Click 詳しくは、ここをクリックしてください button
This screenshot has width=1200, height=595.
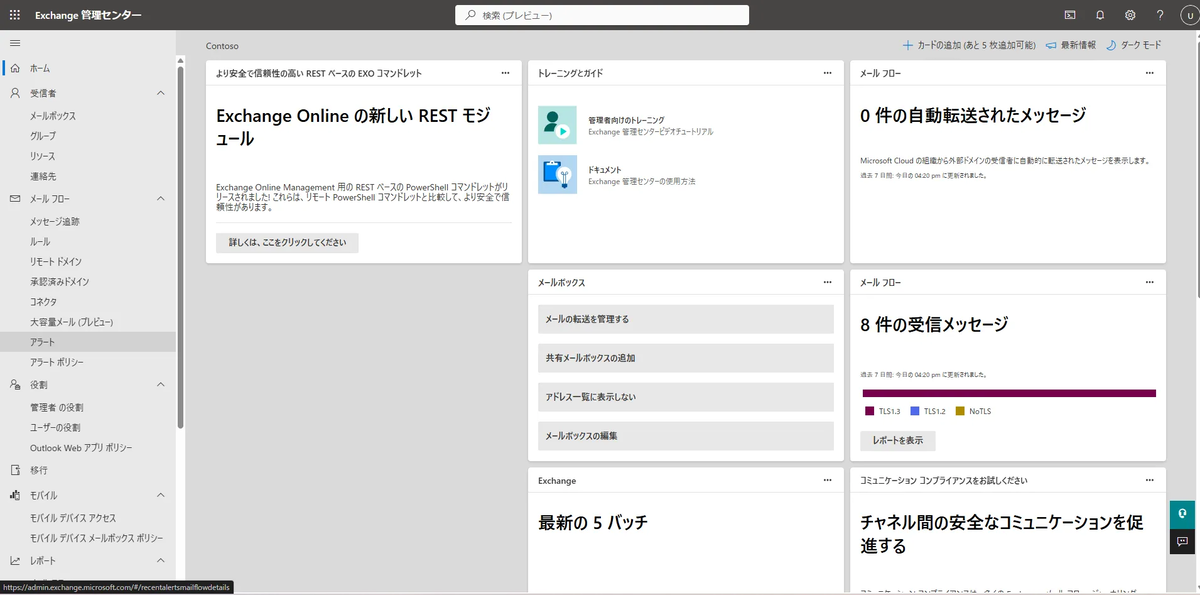click(287, 243)
